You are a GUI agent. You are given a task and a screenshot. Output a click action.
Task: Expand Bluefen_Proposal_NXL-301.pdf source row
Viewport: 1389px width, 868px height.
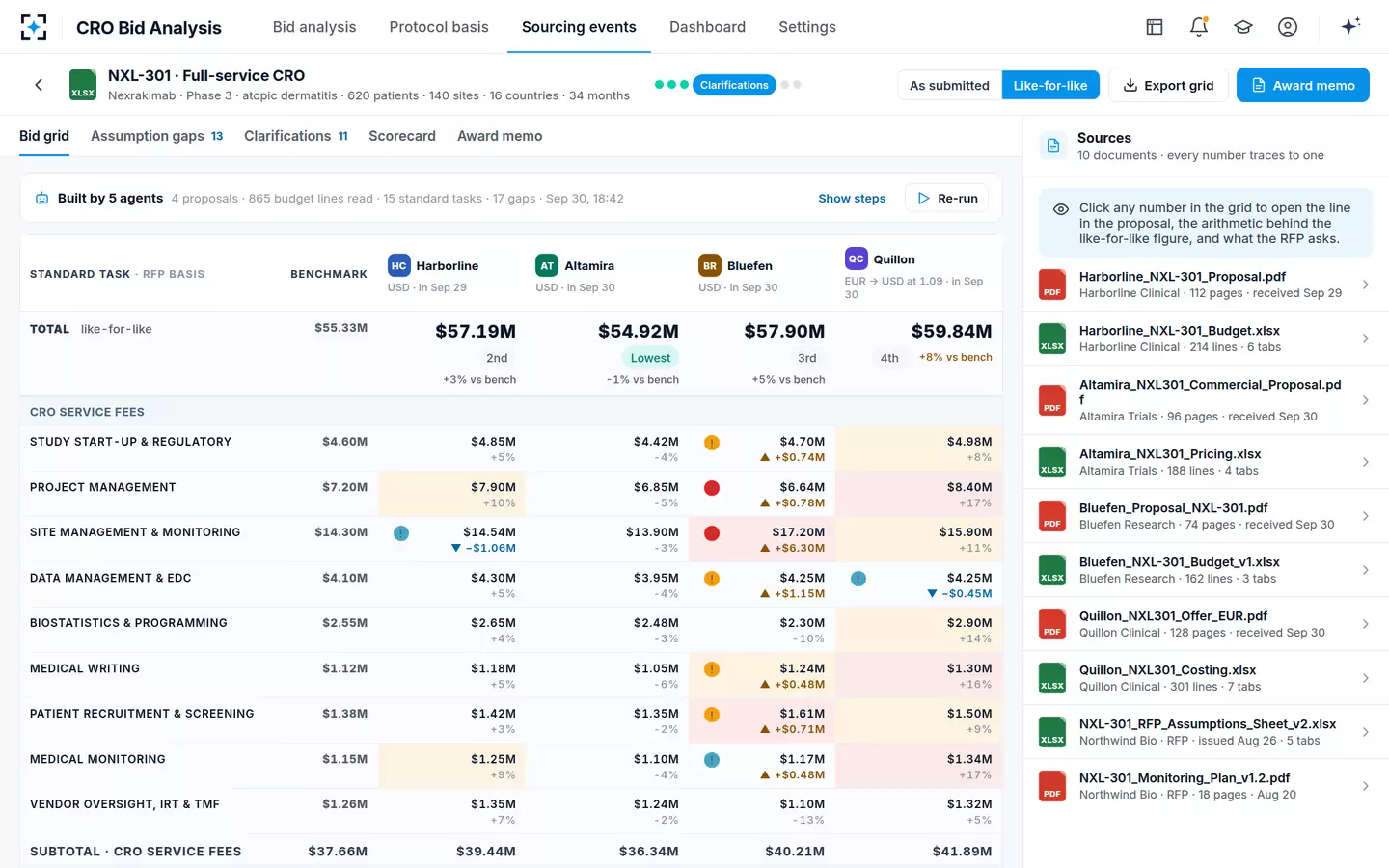click(x=1206, y=516)
